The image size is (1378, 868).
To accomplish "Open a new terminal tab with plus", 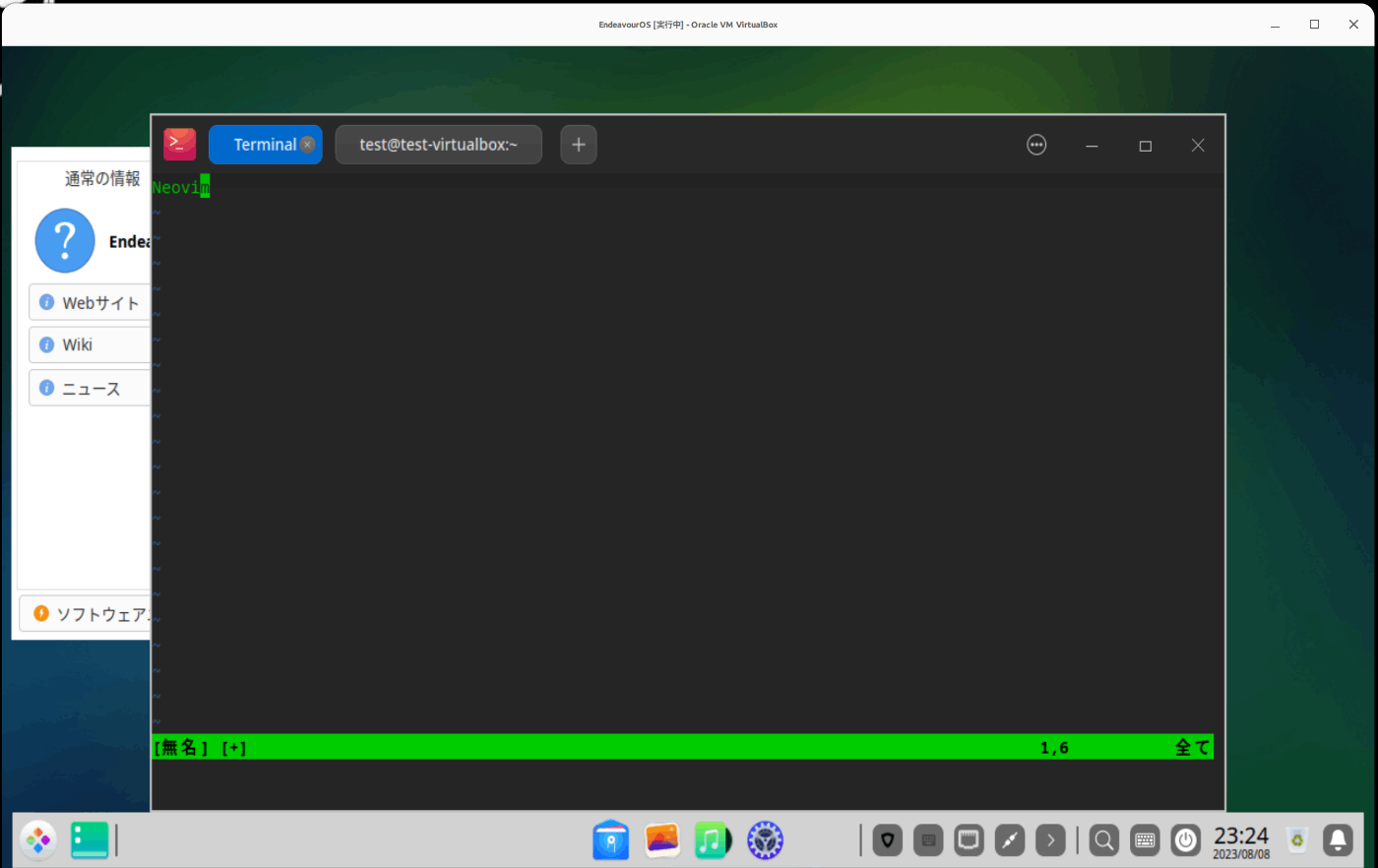I will coord(579,145).
